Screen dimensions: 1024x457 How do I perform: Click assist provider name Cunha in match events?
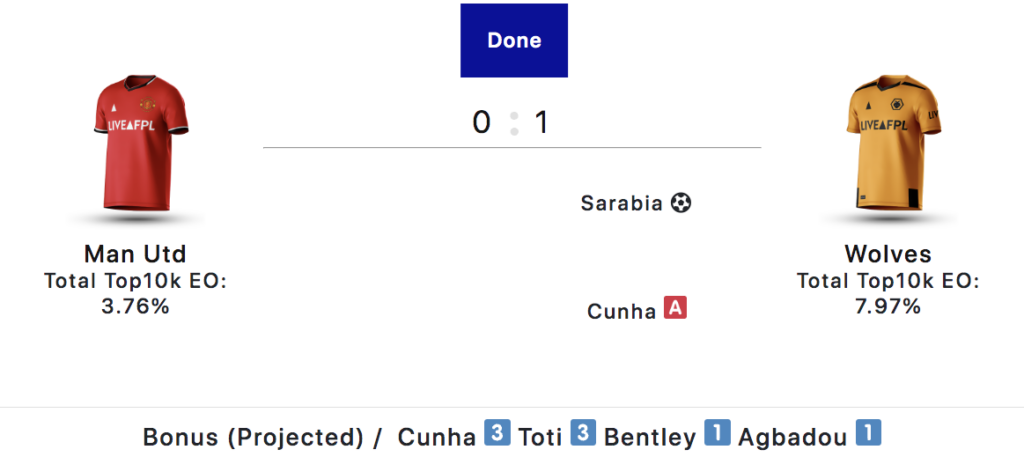[621, 311]
